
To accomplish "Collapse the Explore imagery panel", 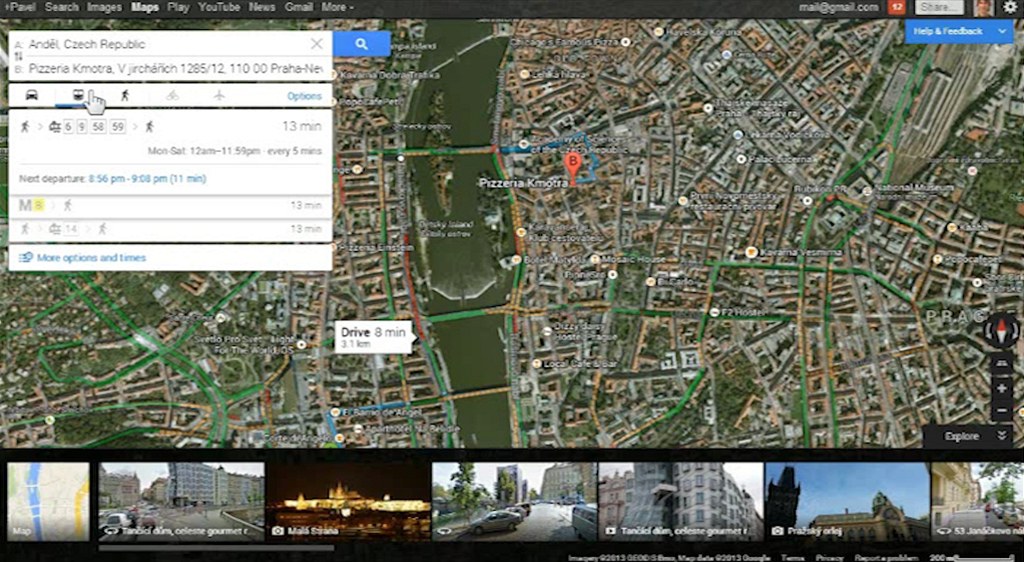I will pyautogui.click(x=1002, y=436).
